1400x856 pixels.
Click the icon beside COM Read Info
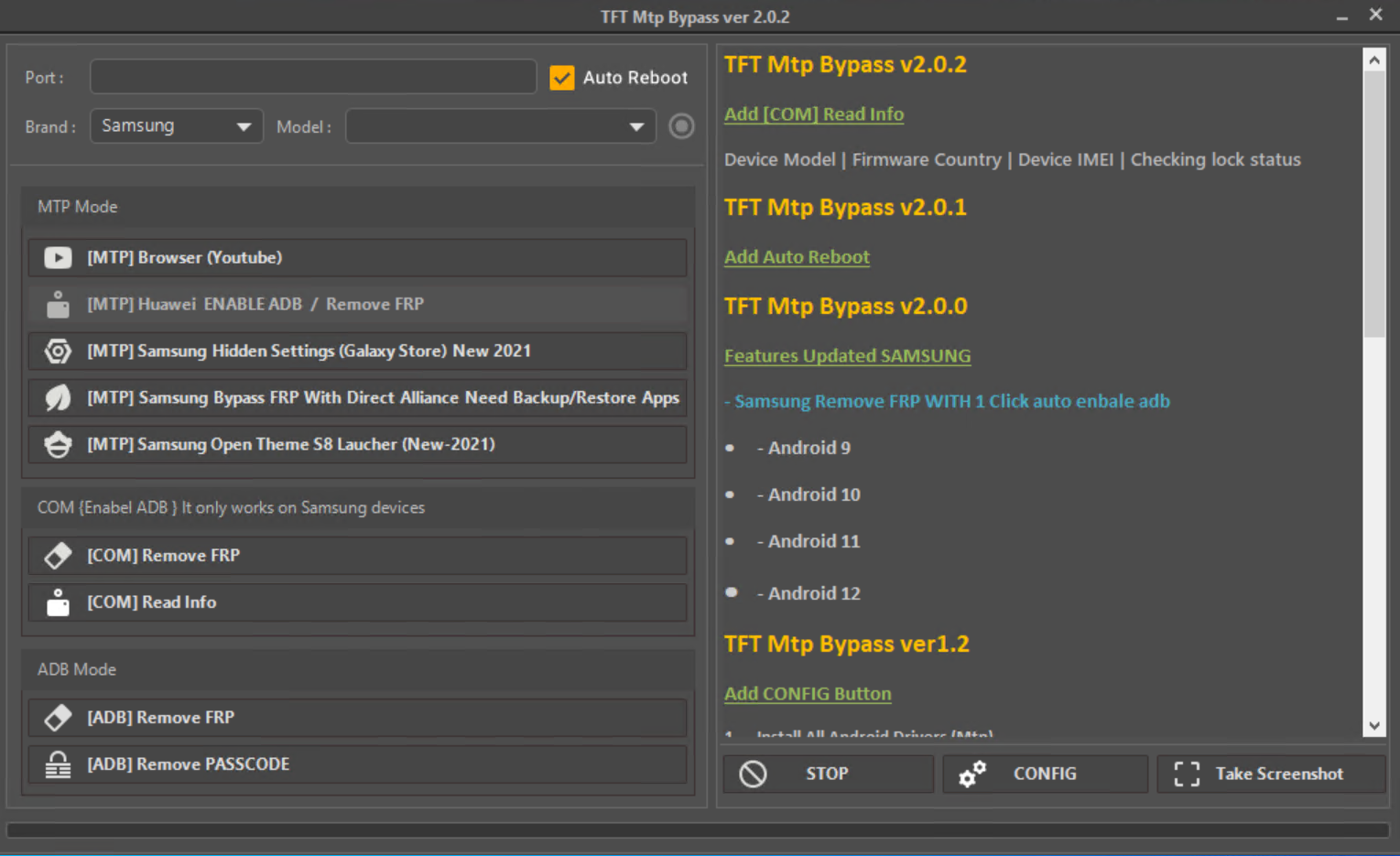point(58,601)
